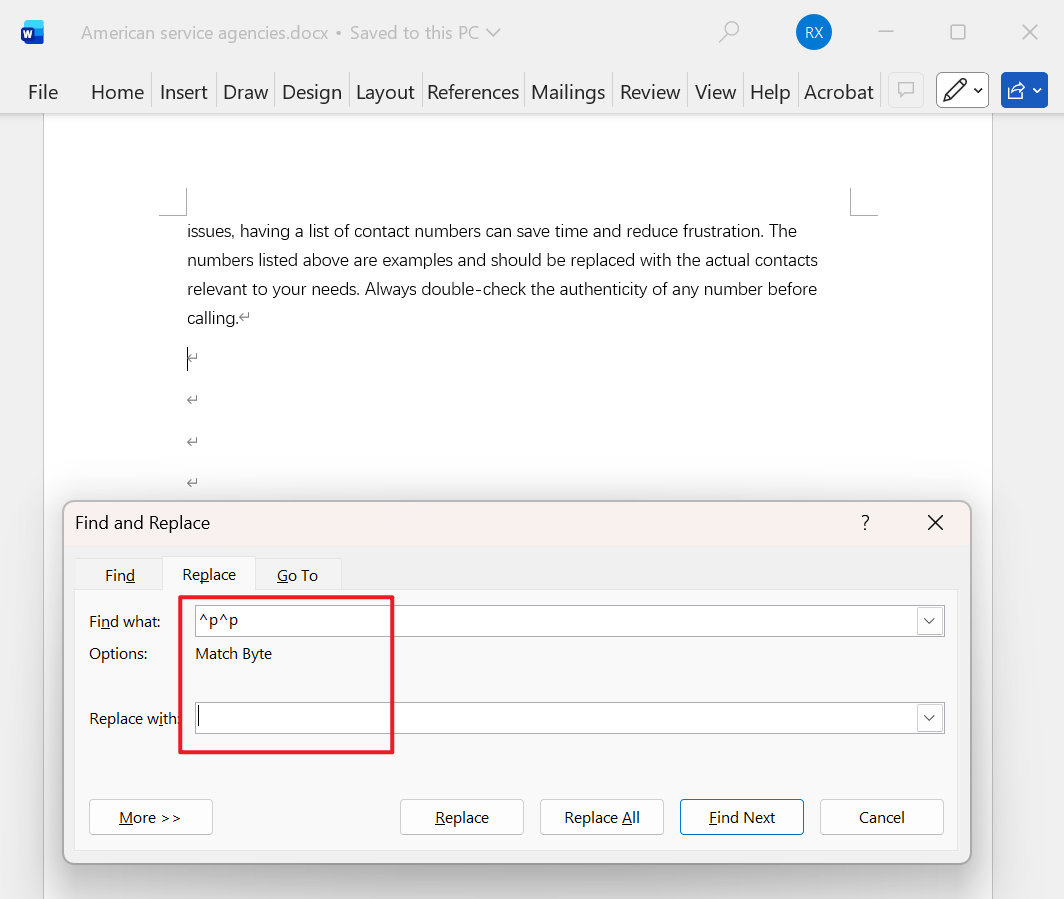Viewport: 1064px width, 899px height.
Task: Expand the Replace with dropdown arrow
Action: coord(928,717)
